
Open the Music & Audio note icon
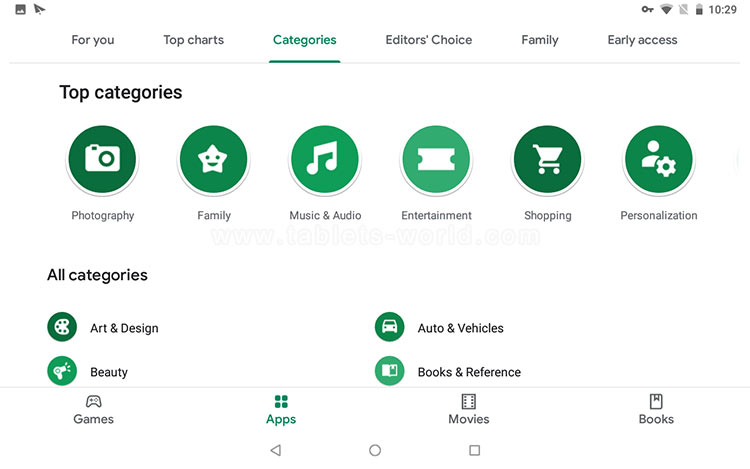click(324, 158)
